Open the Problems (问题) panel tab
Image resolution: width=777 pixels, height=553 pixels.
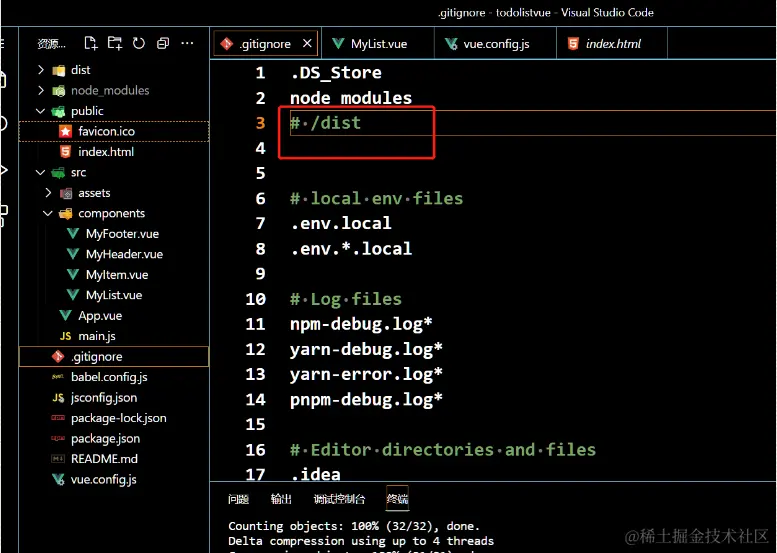[238, 499]
